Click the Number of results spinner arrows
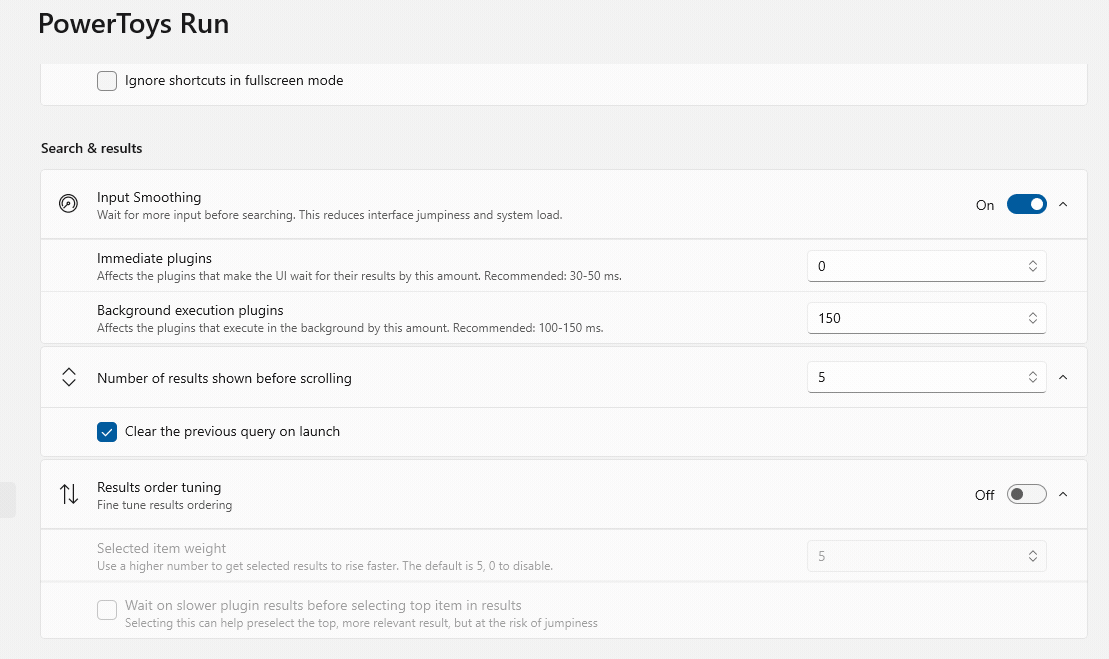This screenshot has height=659, width=1109. (1032, 377)
